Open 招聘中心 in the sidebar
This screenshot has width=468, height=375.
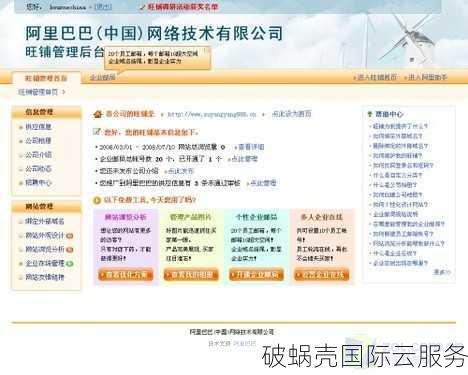[x=38, y=183]
